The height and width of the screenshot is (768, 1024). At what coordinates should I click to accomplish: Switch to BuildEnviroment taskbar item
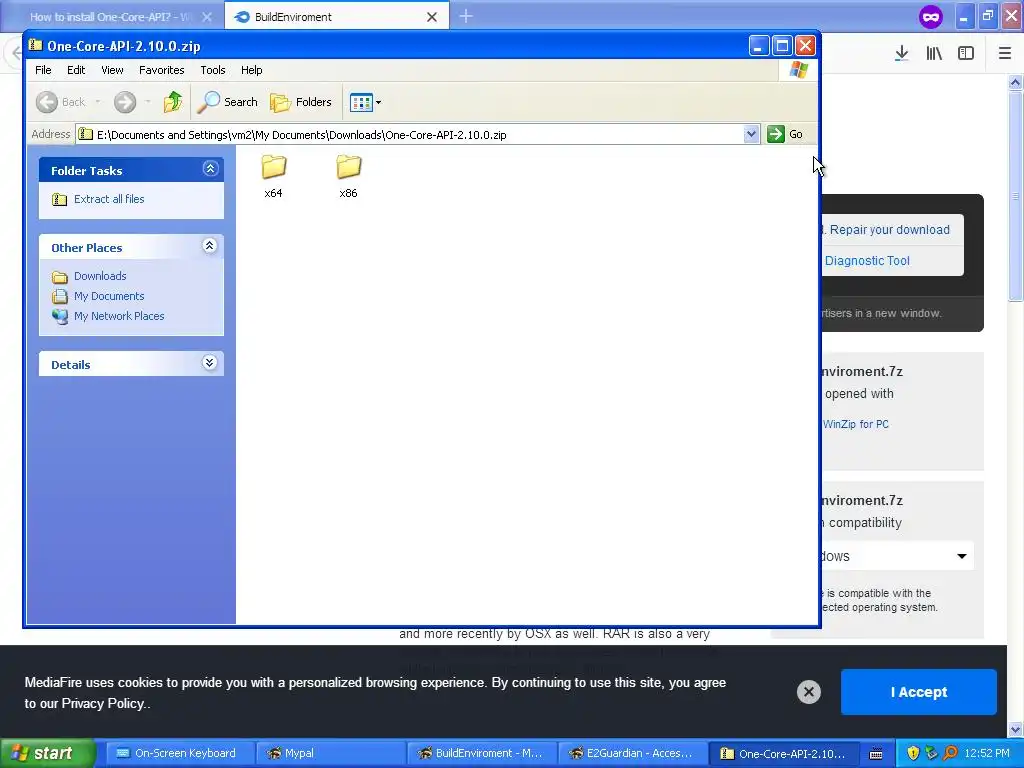481,753
